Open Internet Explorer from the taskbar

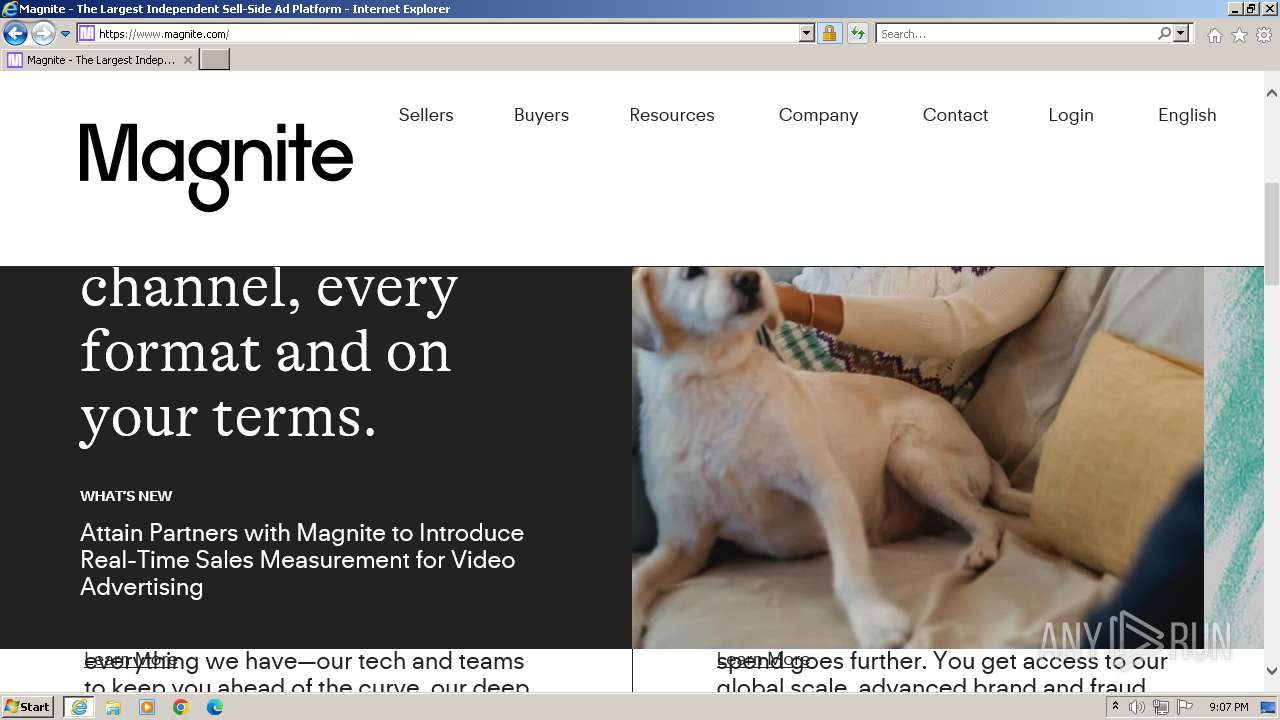click(79, 707)
